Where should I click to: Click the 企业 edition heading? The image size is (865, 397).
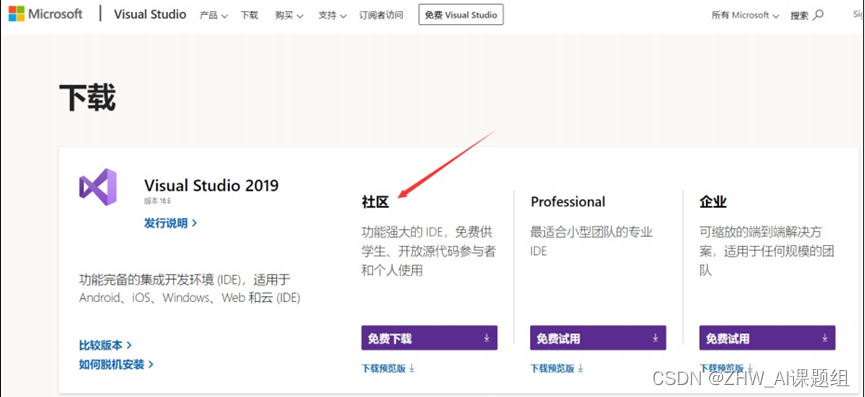pyautogui.click(x=713, y=202)
